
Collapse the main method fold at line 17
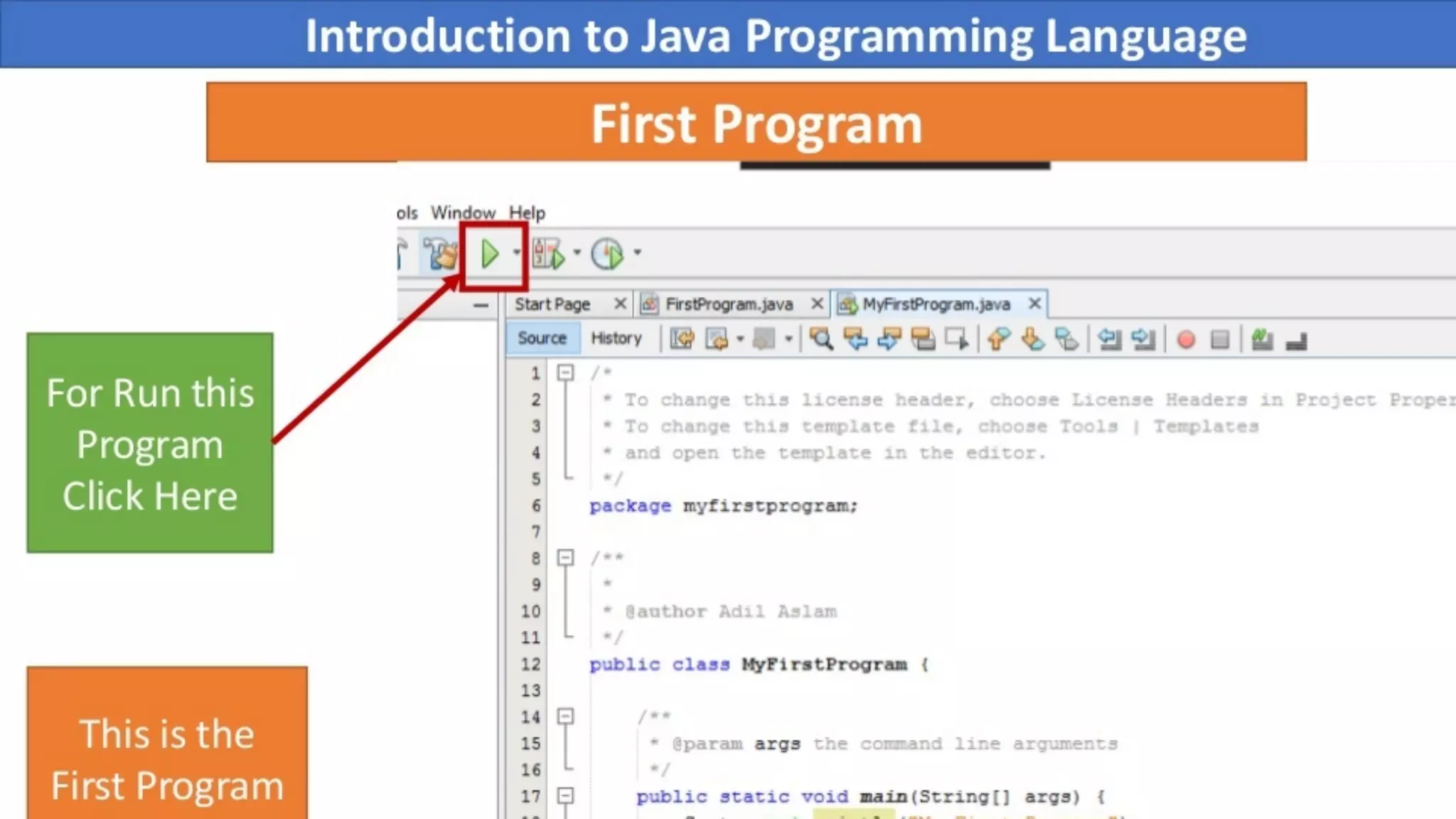(x=565, y=796)
